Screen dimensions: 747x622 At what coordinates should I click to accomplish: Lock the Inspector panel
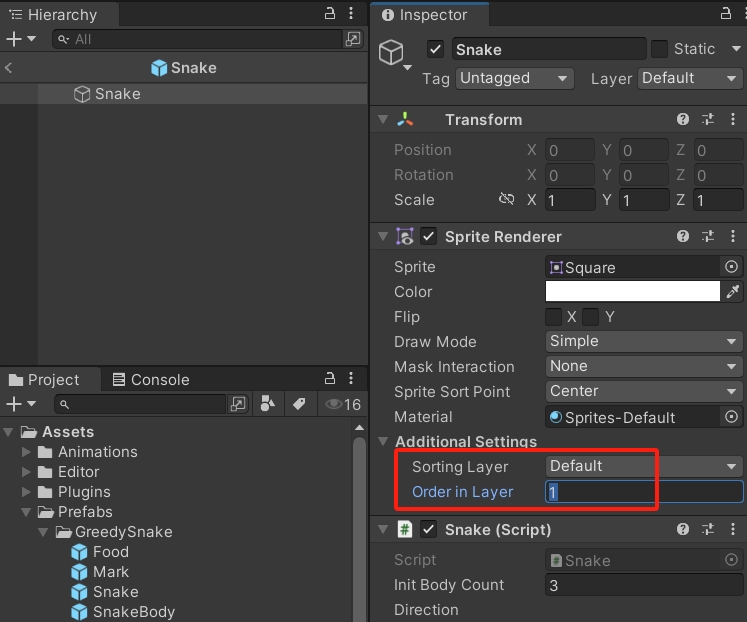(726, 13)
